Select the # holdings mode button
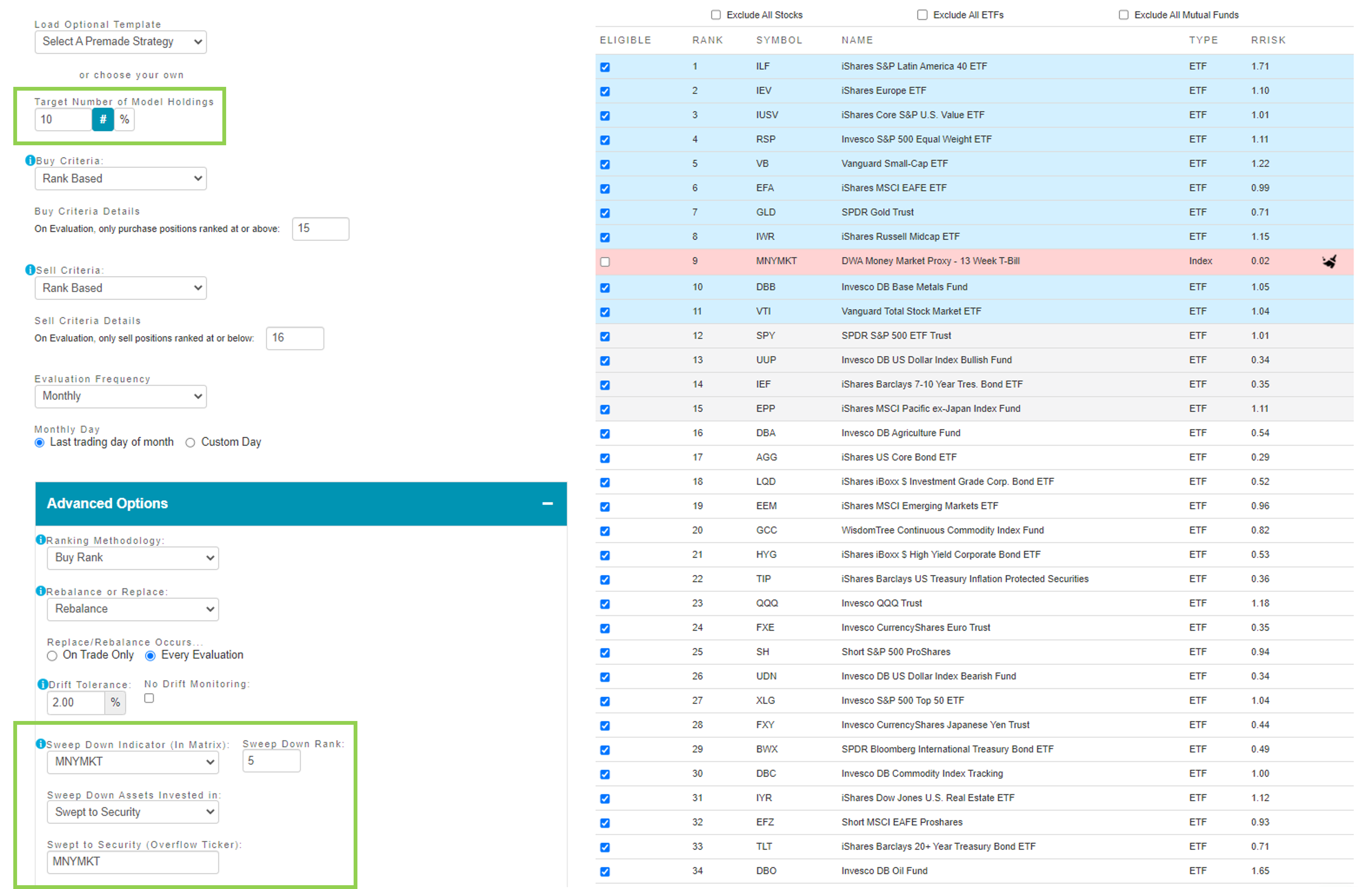This screenshot has width=1372, height=889. pos(102,120)
